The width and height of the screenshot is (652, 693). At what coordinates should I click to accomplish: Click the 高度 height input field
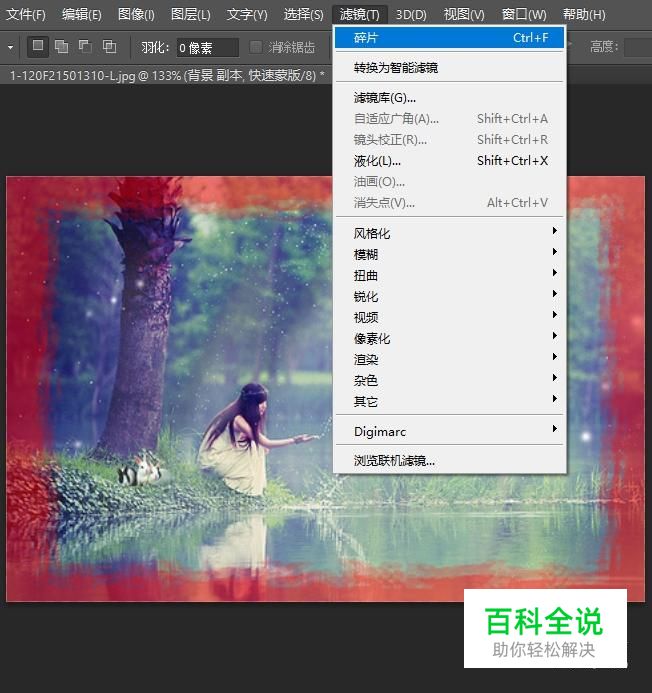(x=638, y=47)
